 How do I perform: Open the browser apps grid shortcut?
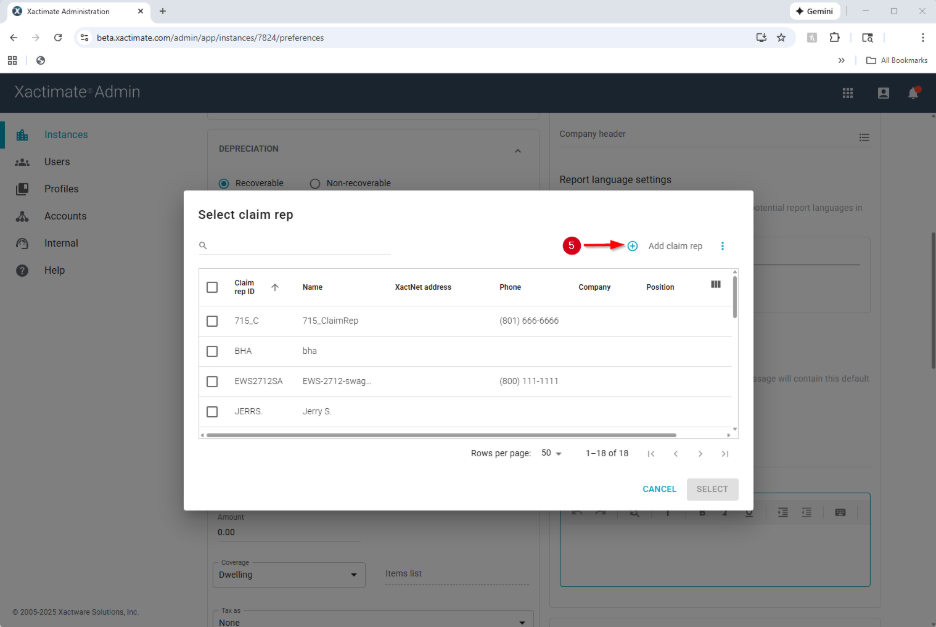click(x=13, y=60)
